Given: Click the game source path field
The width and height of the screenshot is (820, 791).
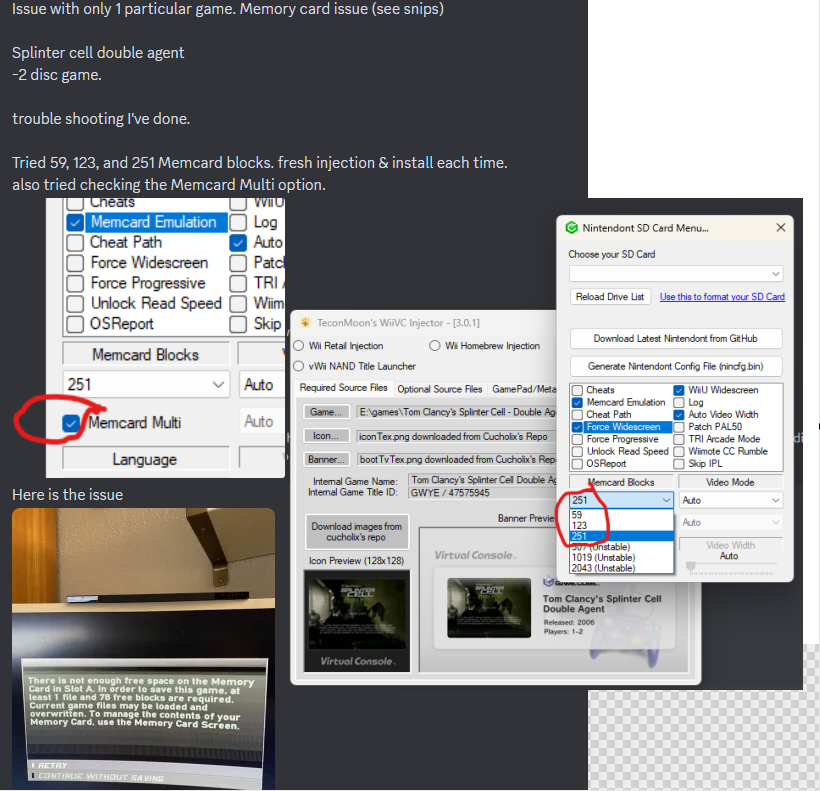Looking at the screenshot, I should [457, 412].
